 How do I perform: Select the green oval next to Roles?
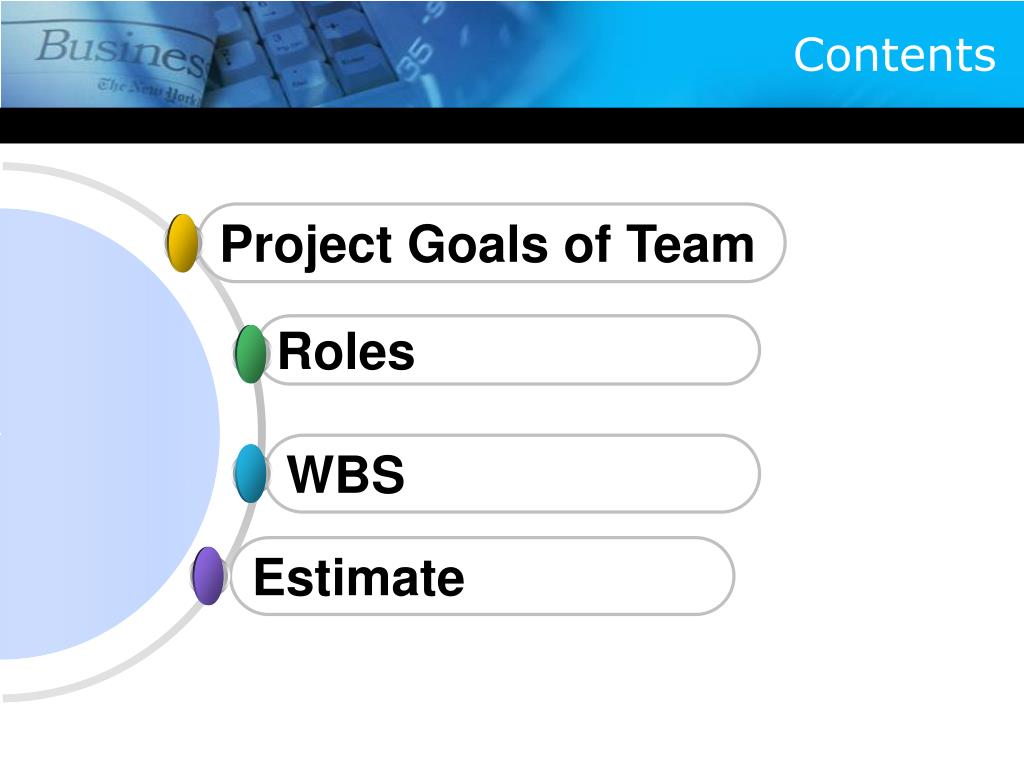(x=250, y=353)
